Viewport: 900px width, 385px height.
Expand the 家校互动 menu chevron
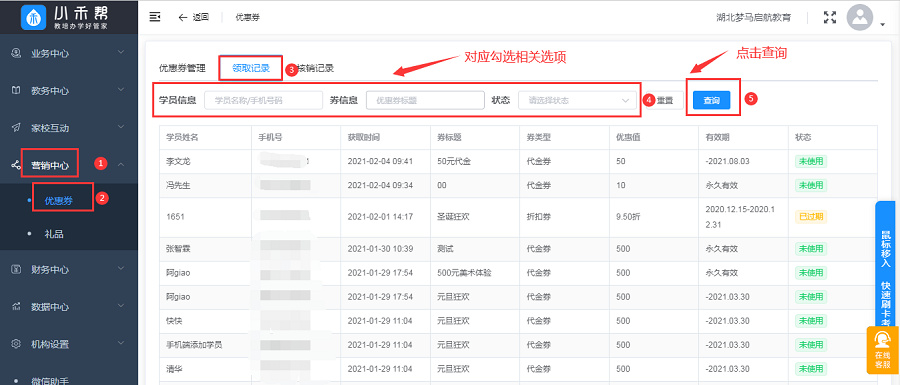[121, 127]
